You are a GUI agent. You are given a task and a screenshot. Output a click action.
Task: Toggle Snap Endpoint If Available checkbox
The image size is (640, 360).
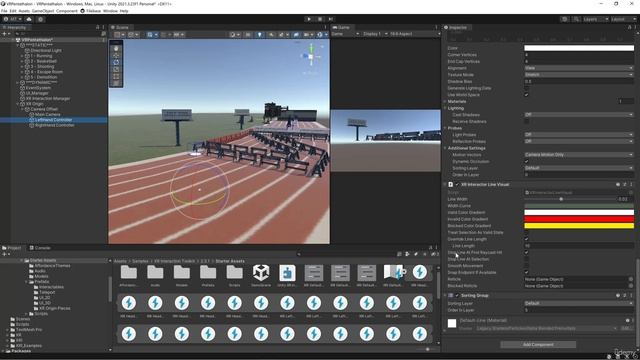[x=527, y=272]
